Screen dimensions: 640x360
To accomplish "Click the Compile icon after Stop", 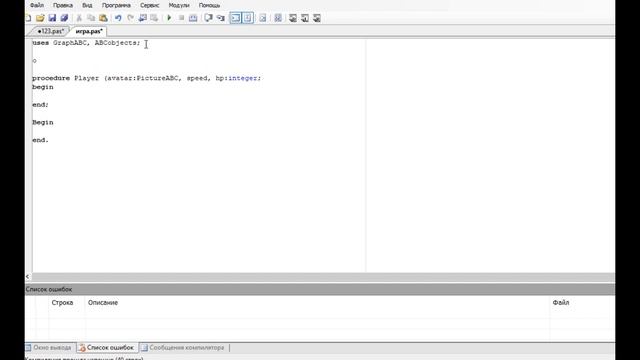I will click(x=193, y=18).
